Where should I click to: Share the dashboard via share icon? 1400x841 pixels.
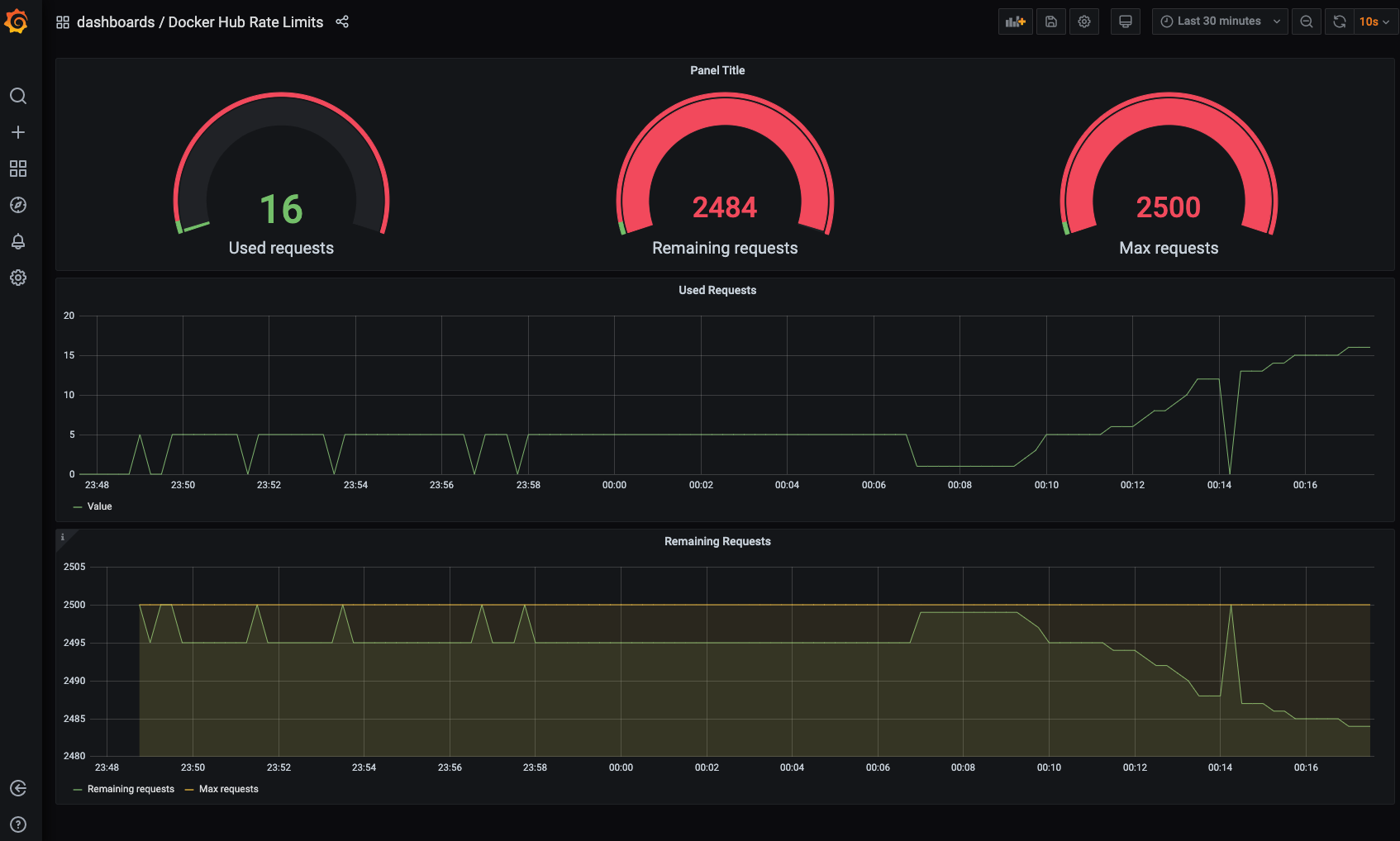point(342,22)
